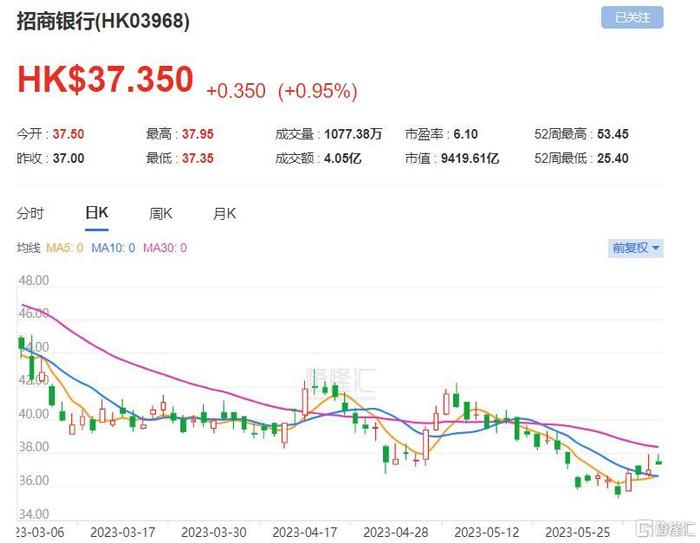Open the 月K monthly chart tab
This screenshot has width=700, height=543.
225,214
